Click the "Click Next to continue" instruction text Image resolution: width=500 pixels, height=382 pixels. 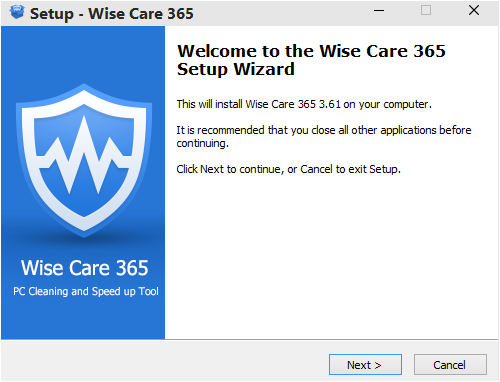pos(288,169)
